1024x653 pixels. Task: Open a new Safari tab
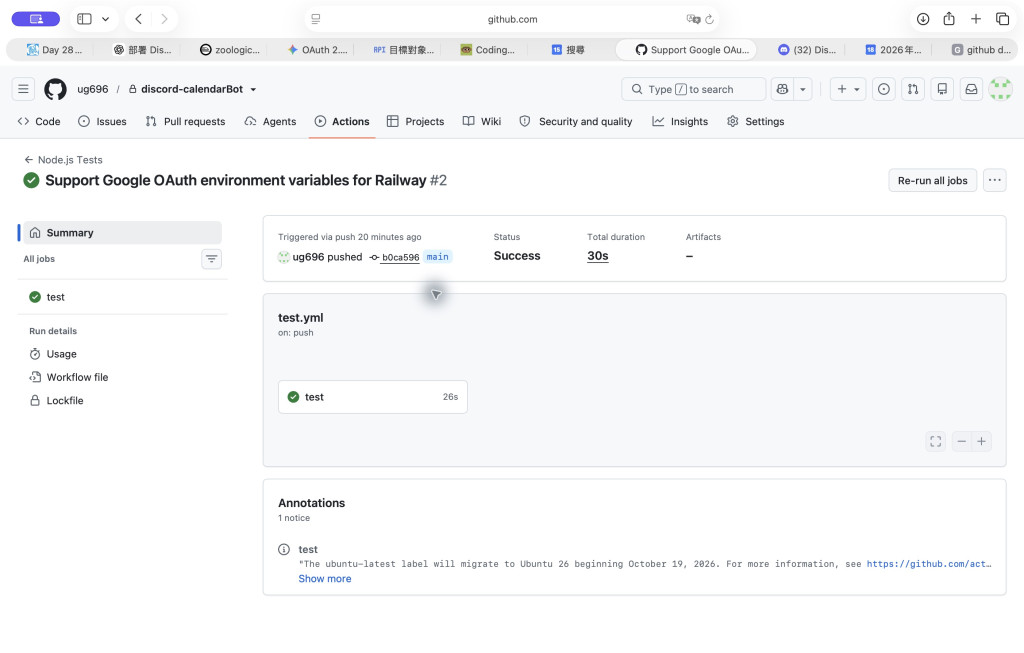point(976,19)
